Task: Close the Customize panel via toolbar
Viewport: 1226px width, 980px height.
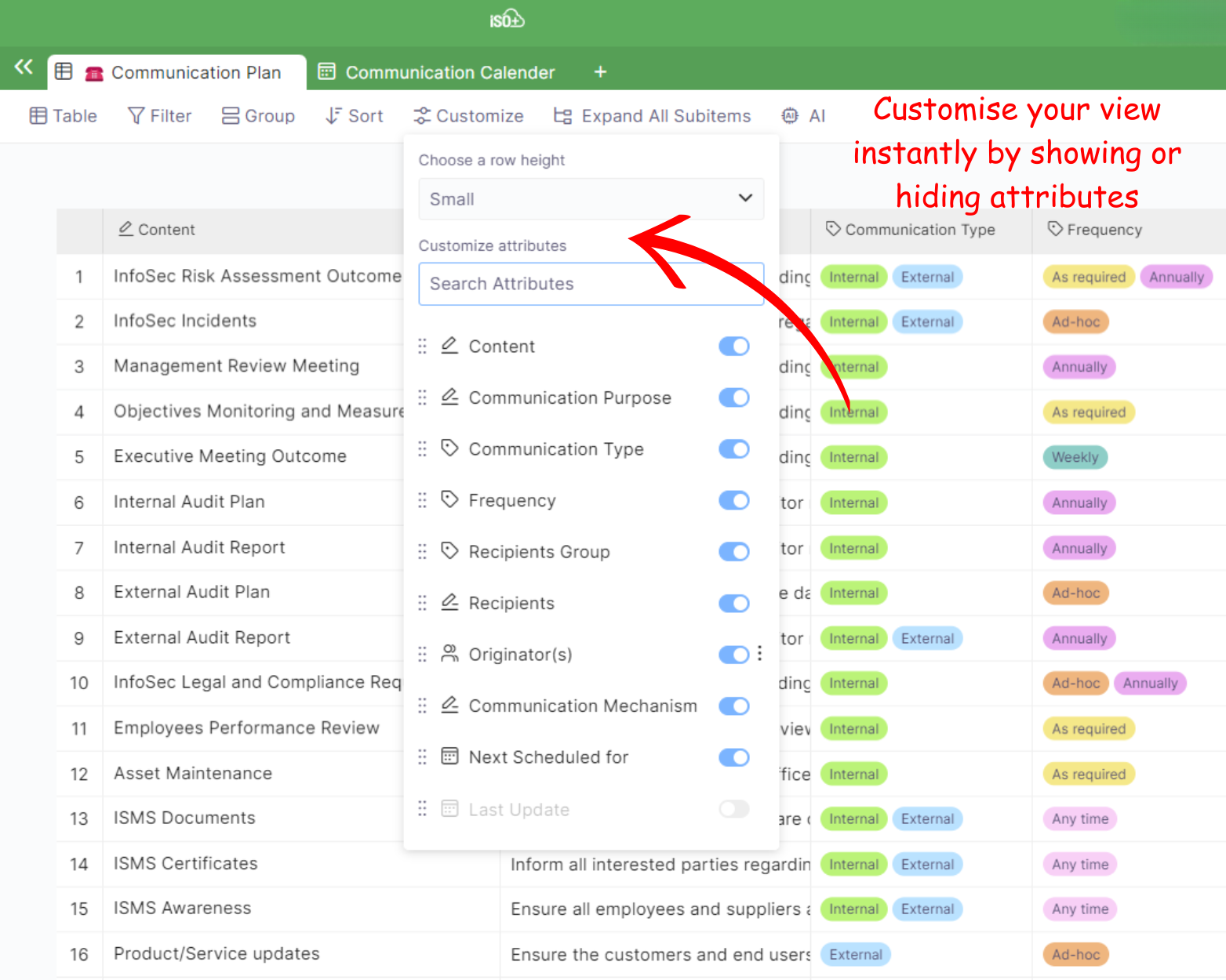Action: click(x=468, y=116)
